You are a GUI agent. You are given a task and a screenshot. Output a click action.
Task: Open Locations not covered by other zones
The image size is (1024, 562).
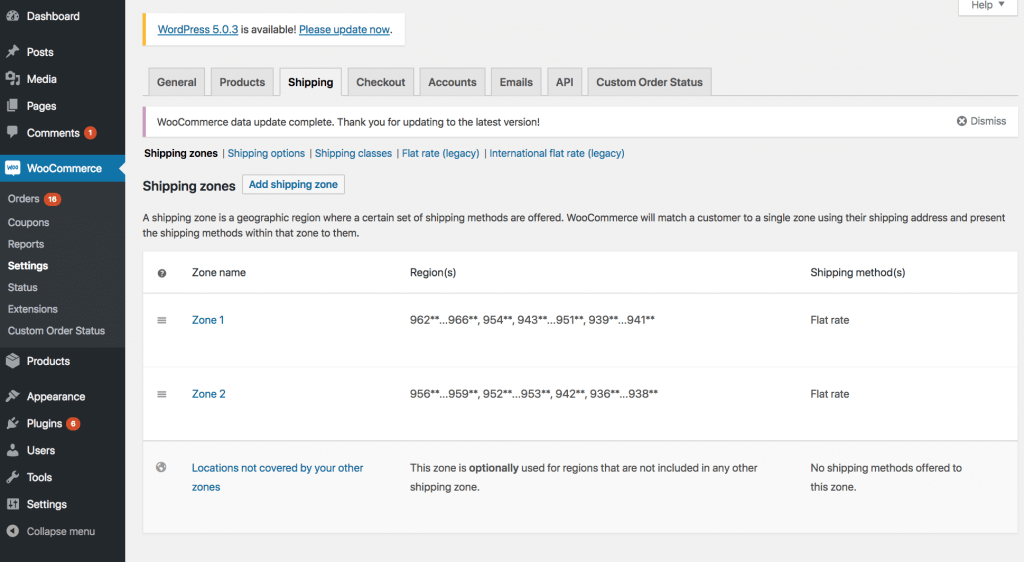[x=278, y=477]
